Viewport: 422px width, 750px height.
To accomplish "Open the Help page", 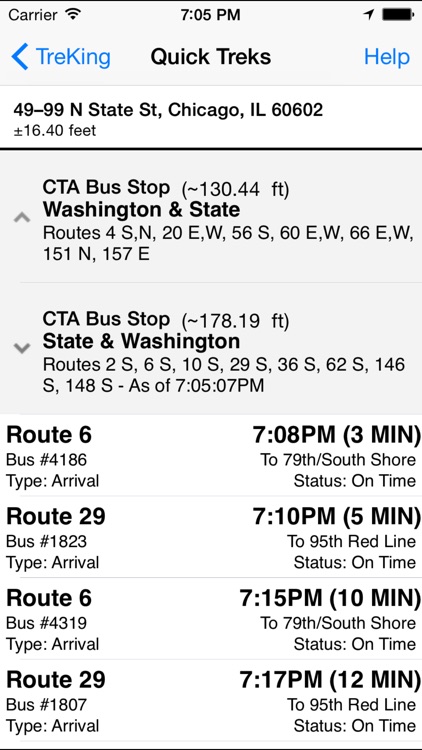I will coord(387,57).
